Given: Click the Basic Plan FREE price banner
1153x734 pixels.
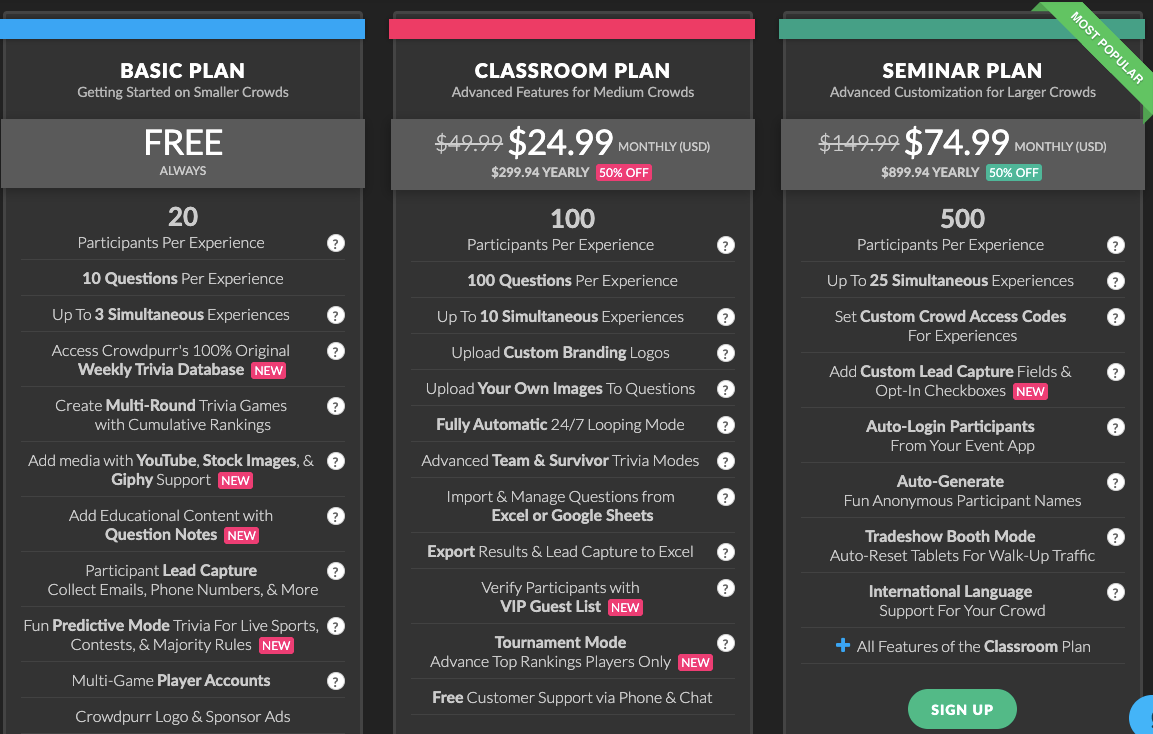Looking at the screenshot, I should 183,150.
